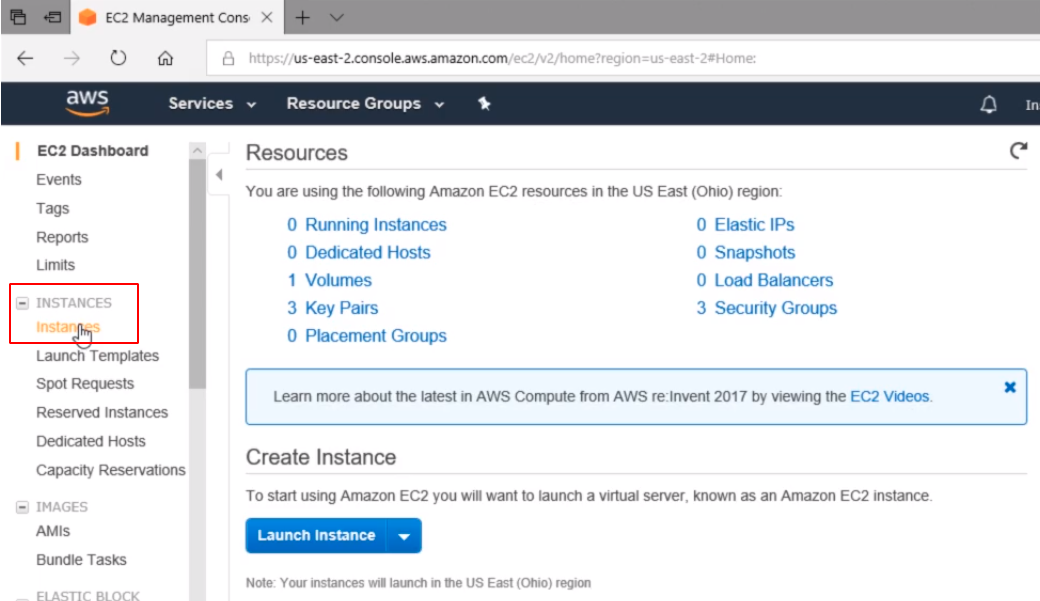Image resolution: width=1040 pixels, height=601 pixels.
Task: Dismiss the re:Invent banner with X icon
Action: pyautogui.click(x=1009, y=386)
